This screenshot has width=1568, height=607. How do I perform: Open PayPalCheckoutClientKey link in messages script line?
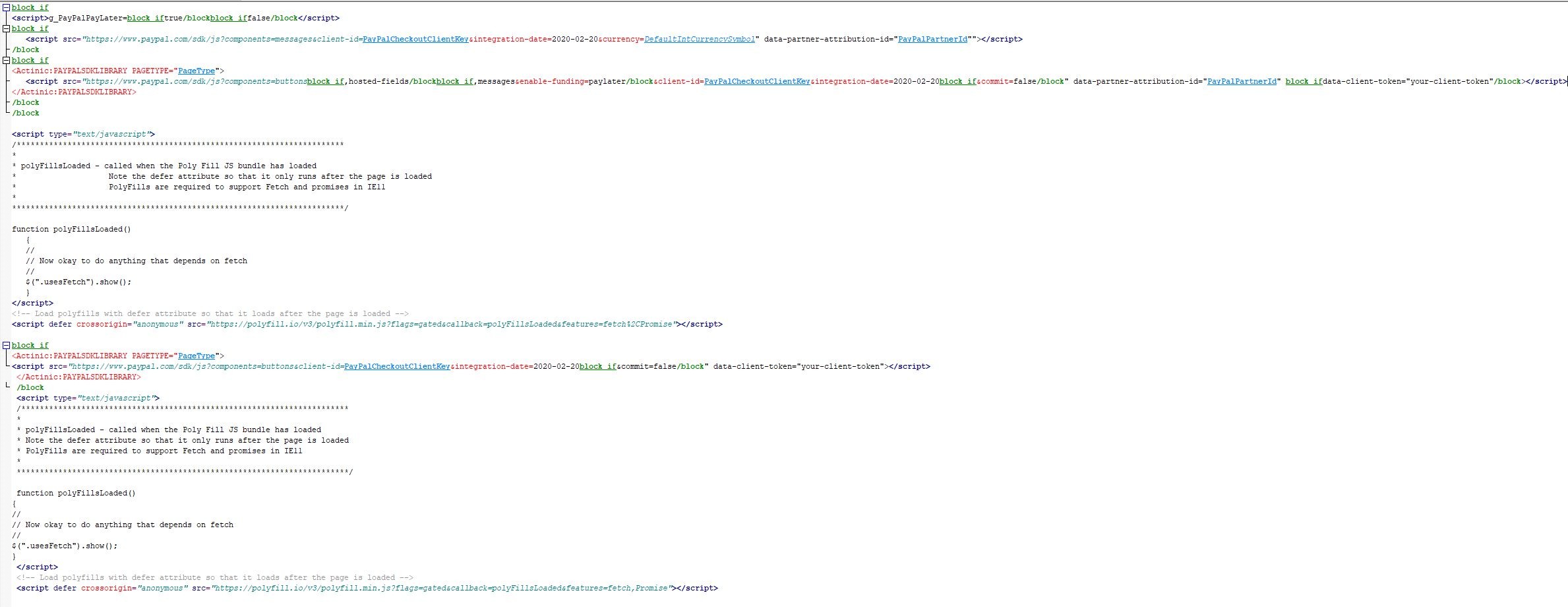point(415,40)
